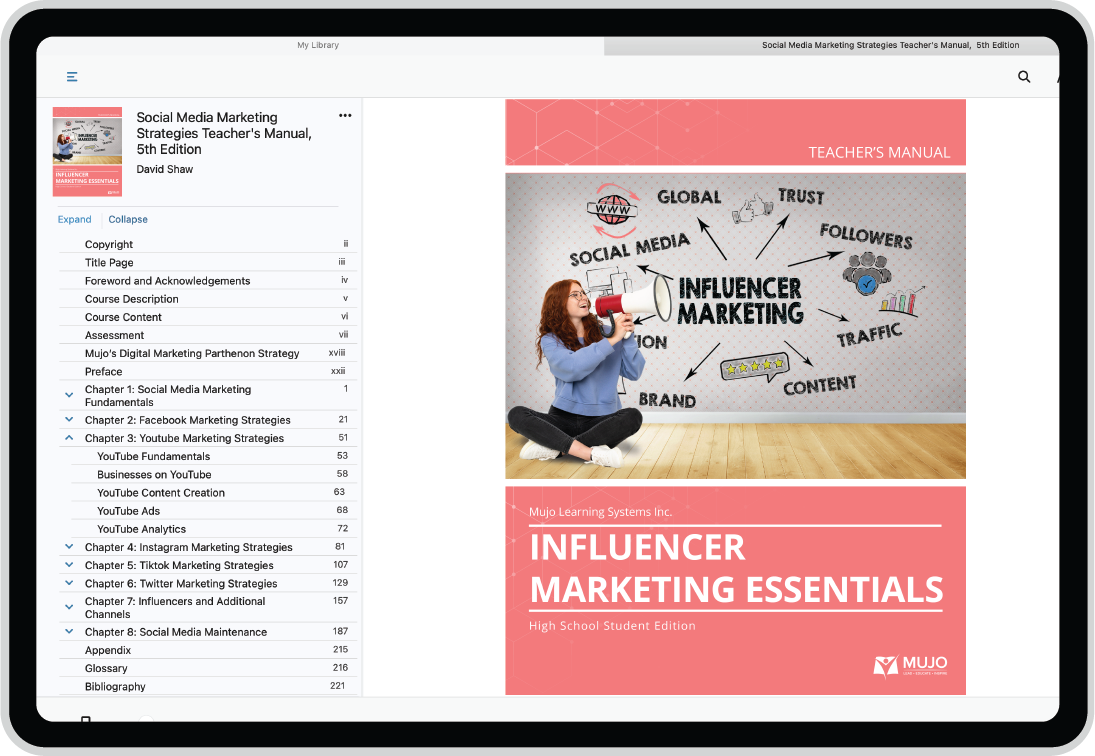
Task: Expand Chapter 5: Tiktok Marketing Strategies chevron
Action: 69,565
